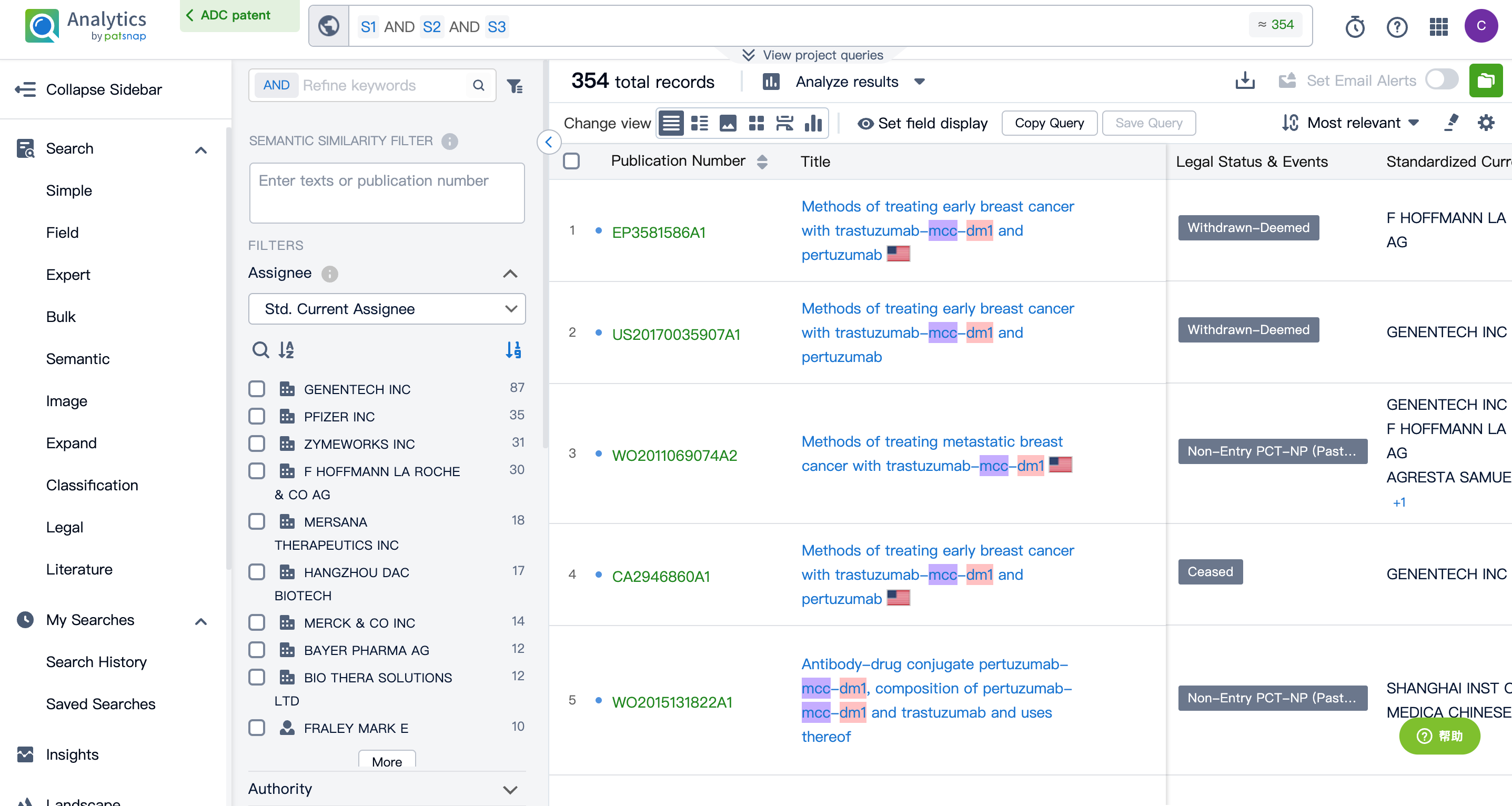Check the PFIZER INC assignee checkbox
This screenshot has height=806, width=1512.
pos(258,416)
